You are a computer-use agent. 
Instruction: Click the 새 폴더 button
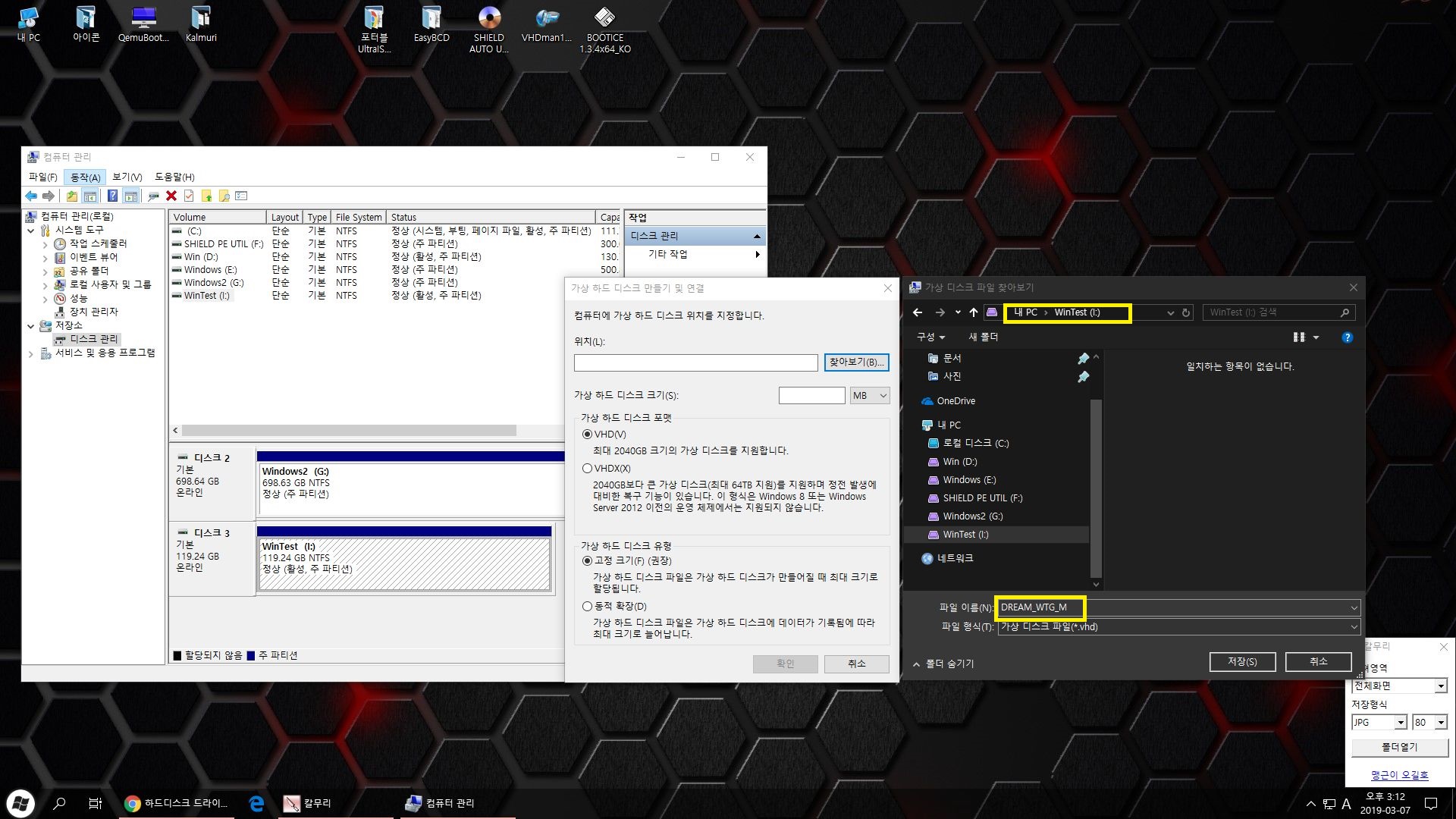(983, 337)
